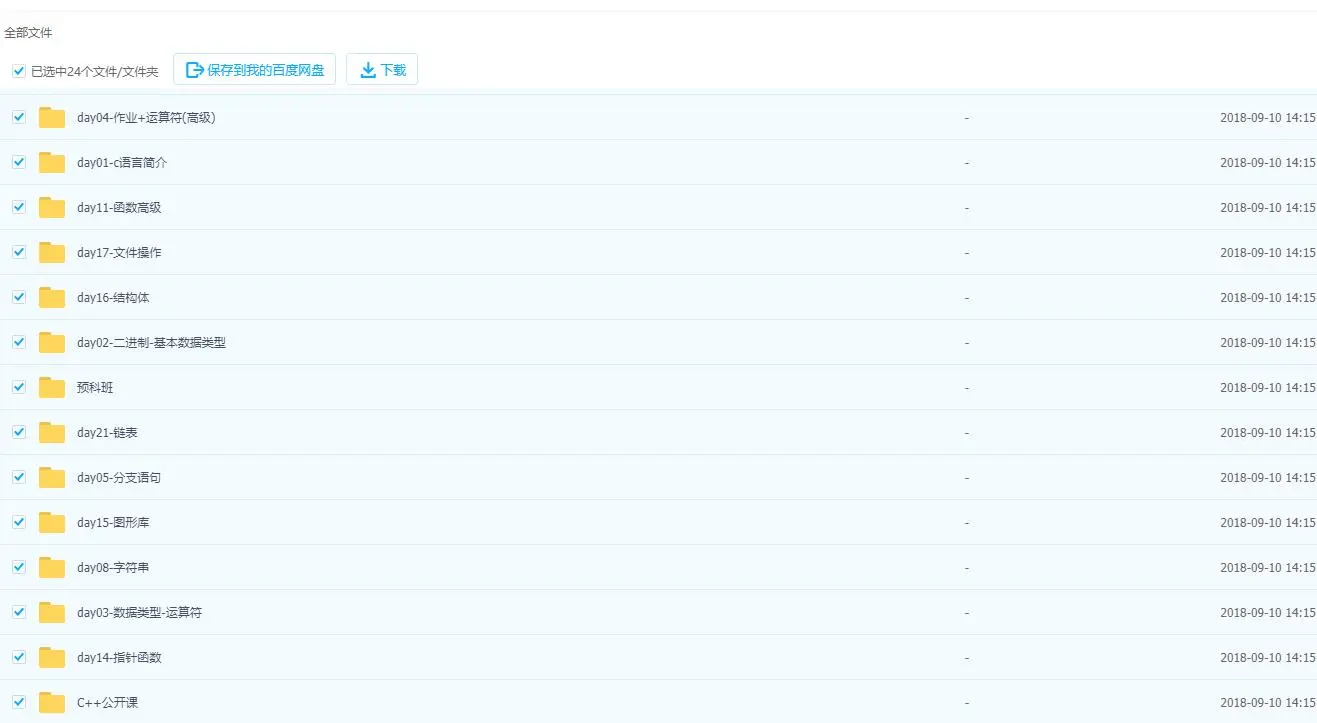Screen dimensions: 1317x723
Task: Click the folder icon for day01-c语言简介
Action: [52, 162]
